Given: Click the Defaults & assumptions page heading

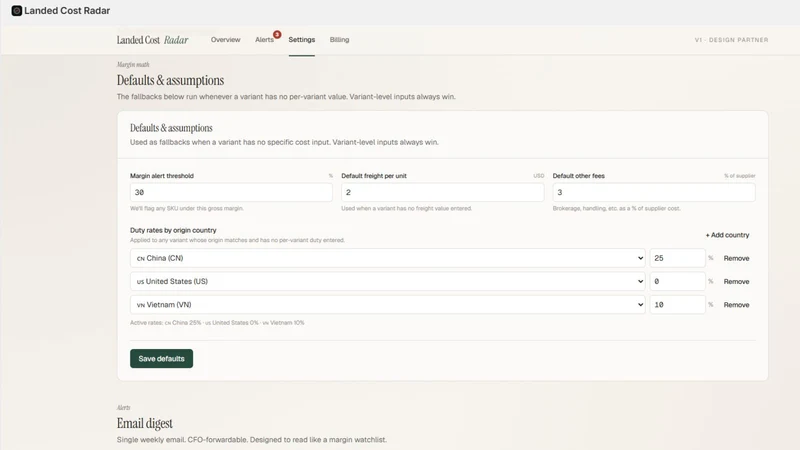Looking at the screenshot, I should pos(170,80).
